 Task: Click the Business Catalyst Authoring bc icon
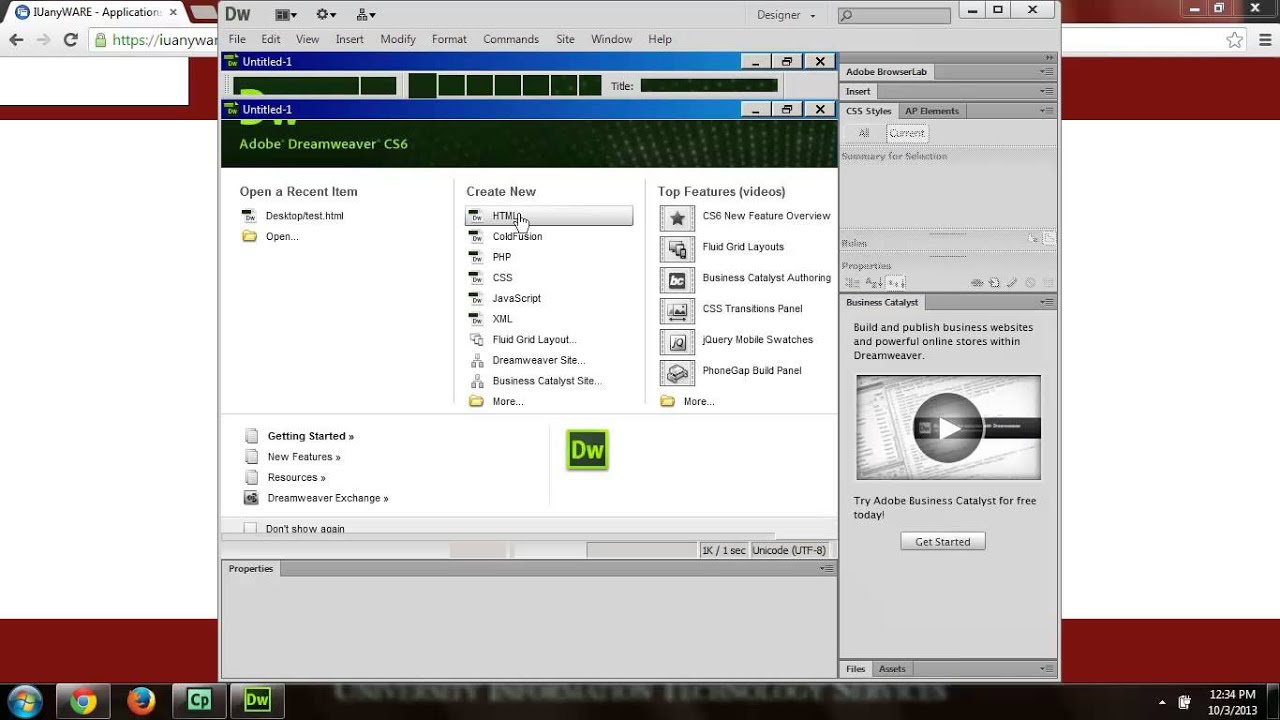(677, 279)
